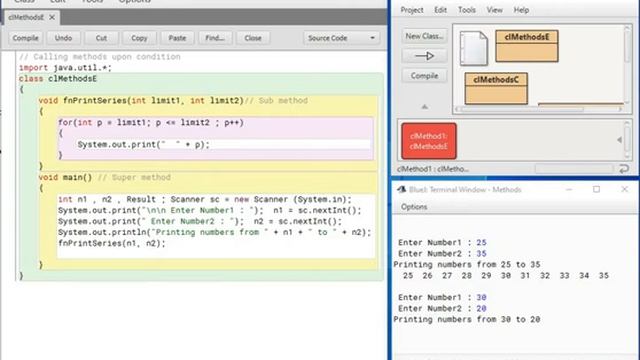Click the BlueJ terminal window bird icon
The width and height of the screenshot is (640, 360).
pos(402,189)
